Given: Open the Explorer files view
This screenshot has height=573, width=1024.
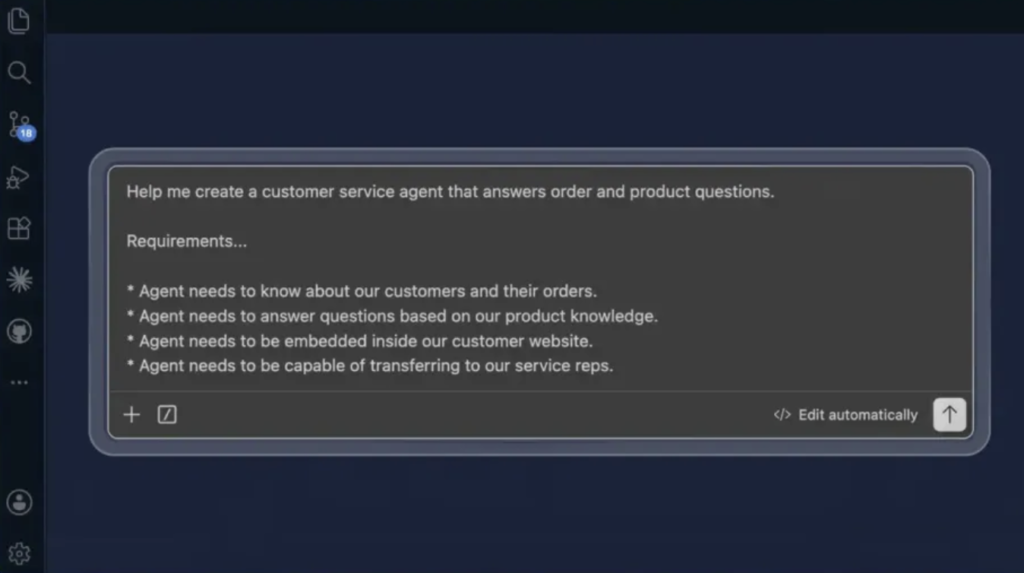Looking at the screenshot, I should click(19, 20).
